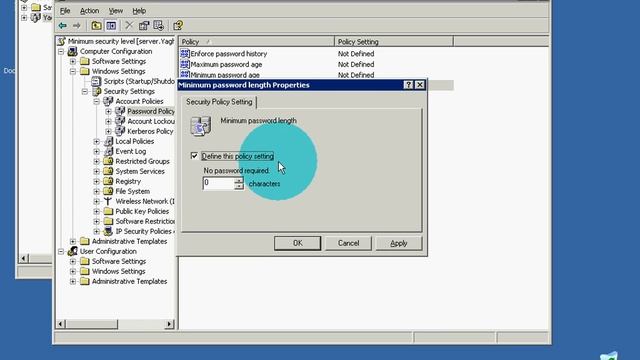The height and width of the screenshot is (360, 640).
Task: Select Account Lockout Policy tree item
Action: tap(151, 121)
